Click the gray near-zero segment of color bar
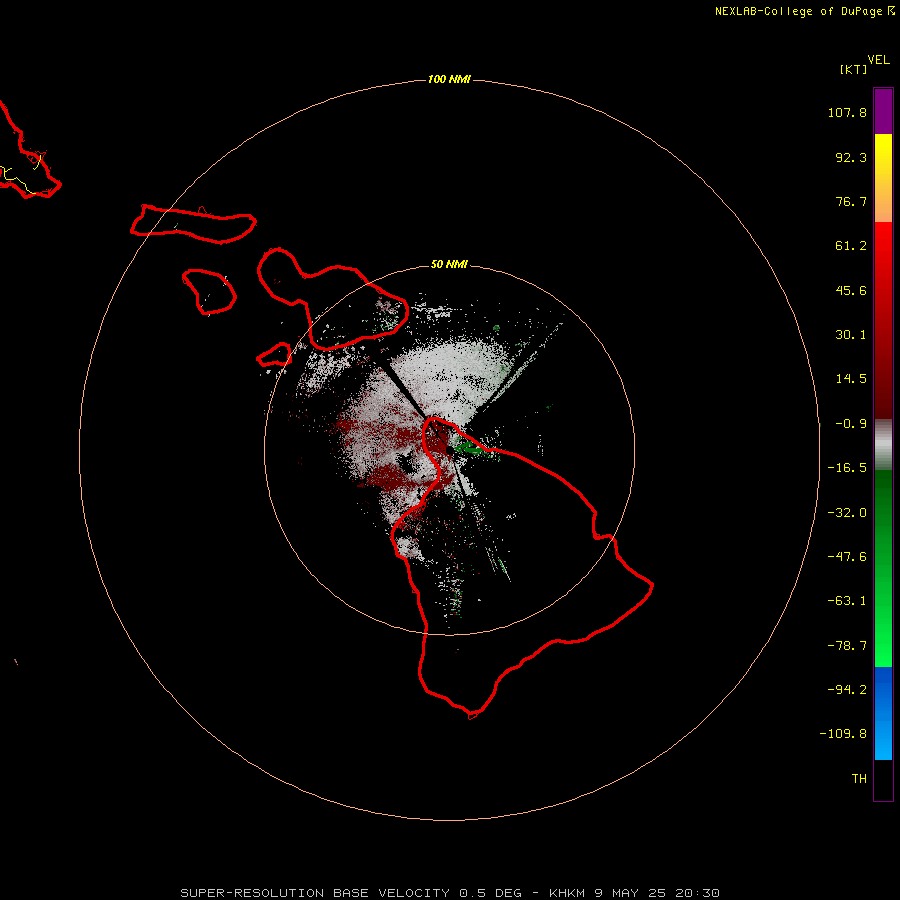The height and width of the screenshot is (900, 900). [x=883, y=445]
